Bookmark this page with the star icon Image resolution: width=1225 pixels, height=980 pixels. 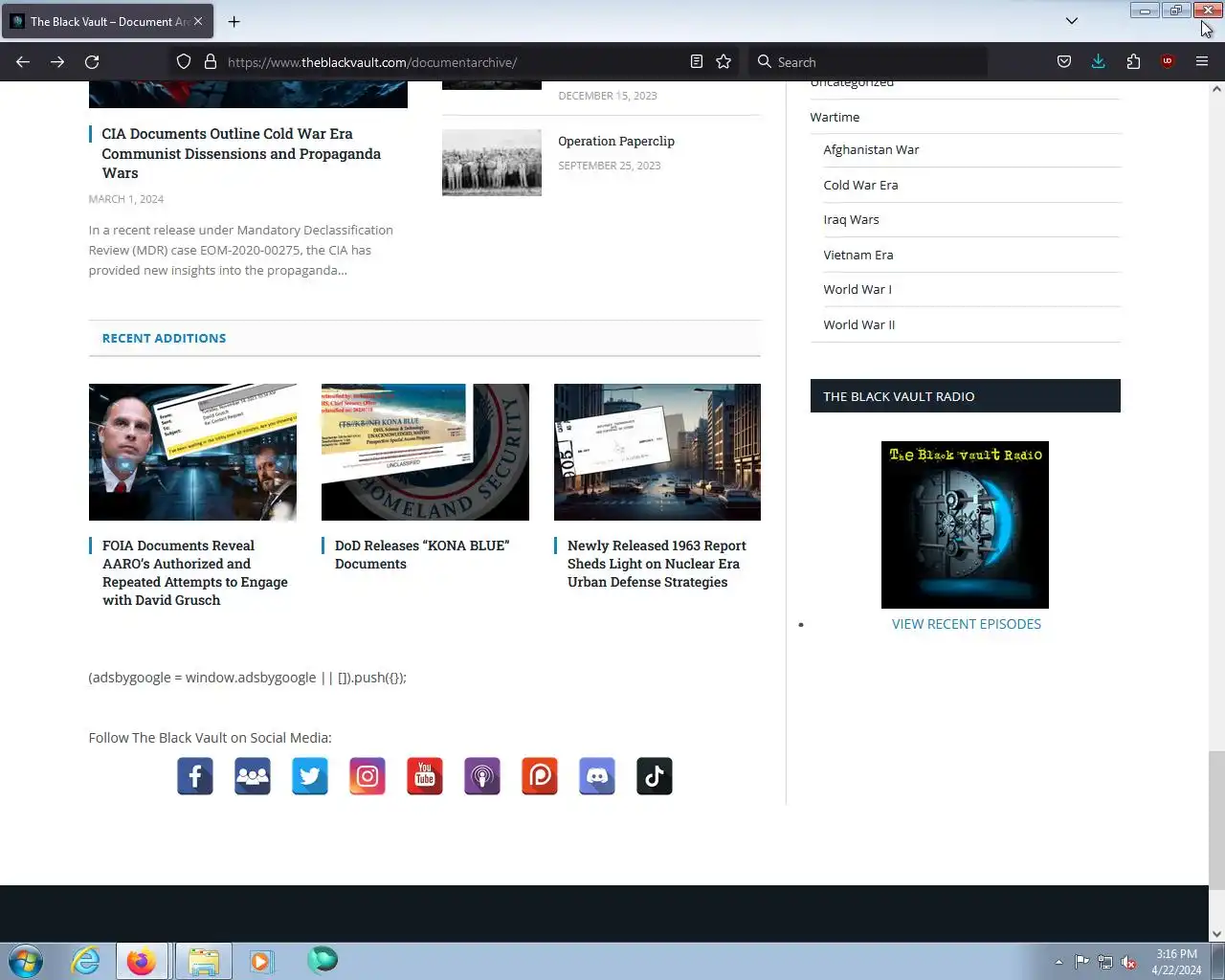pyautogui.click(x=724, y=62)
